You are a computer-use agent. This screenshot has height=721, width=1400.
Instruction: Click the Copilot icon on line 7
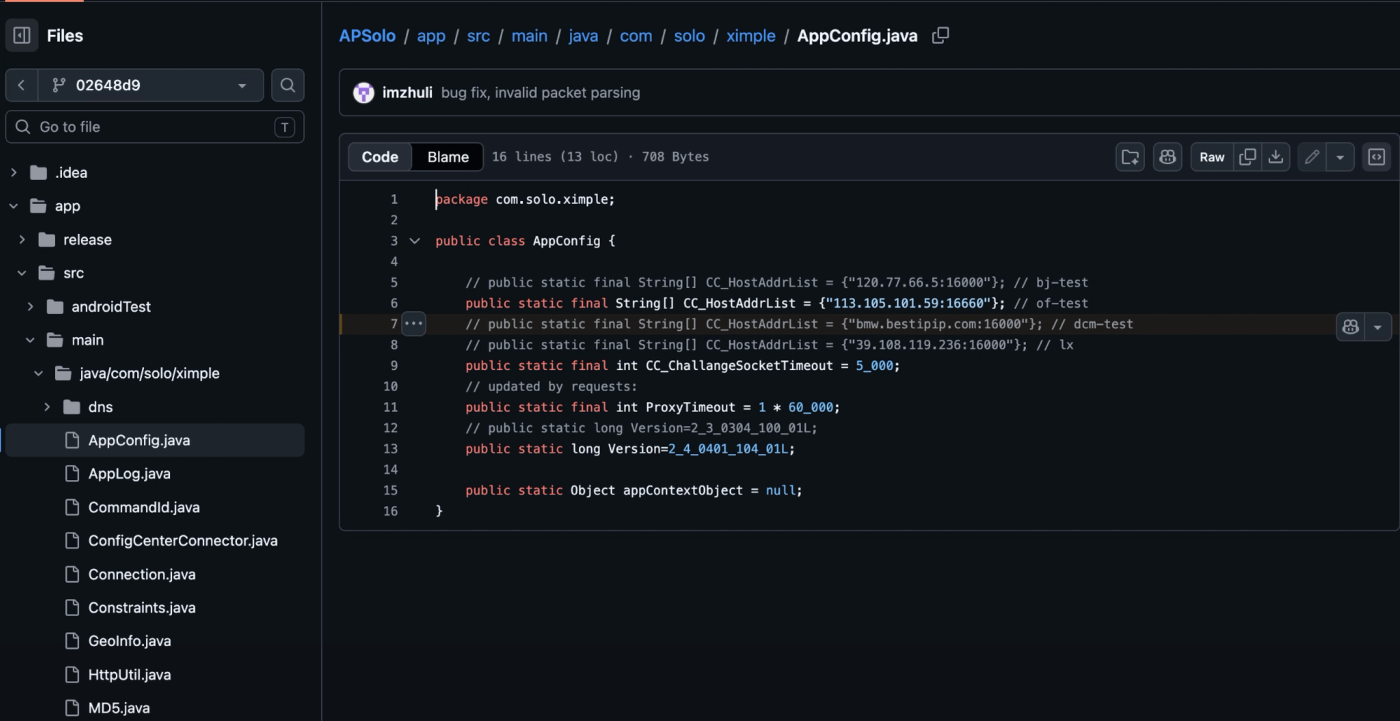coord(1350,327)
